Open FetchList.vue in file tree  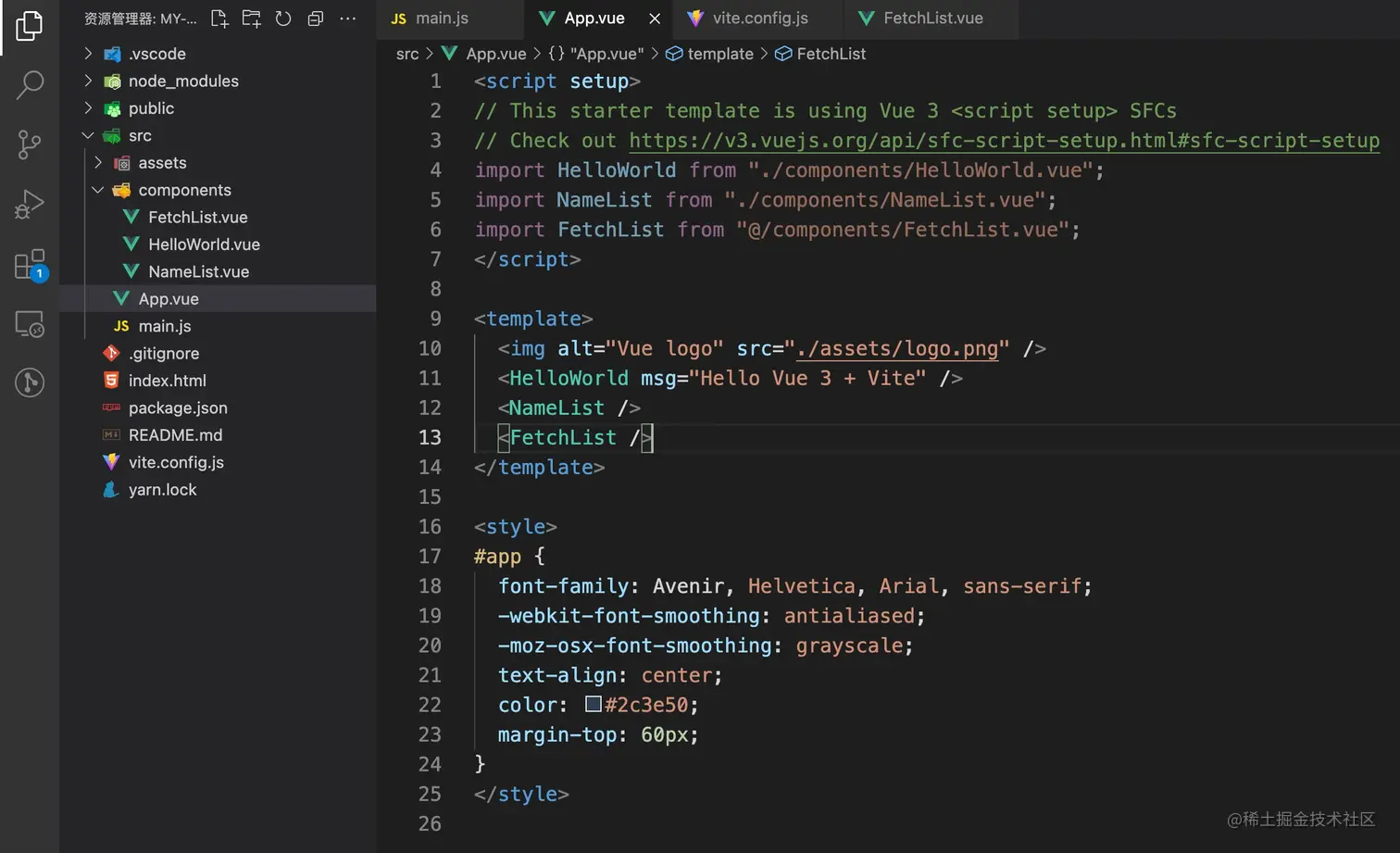pos(218,217)
